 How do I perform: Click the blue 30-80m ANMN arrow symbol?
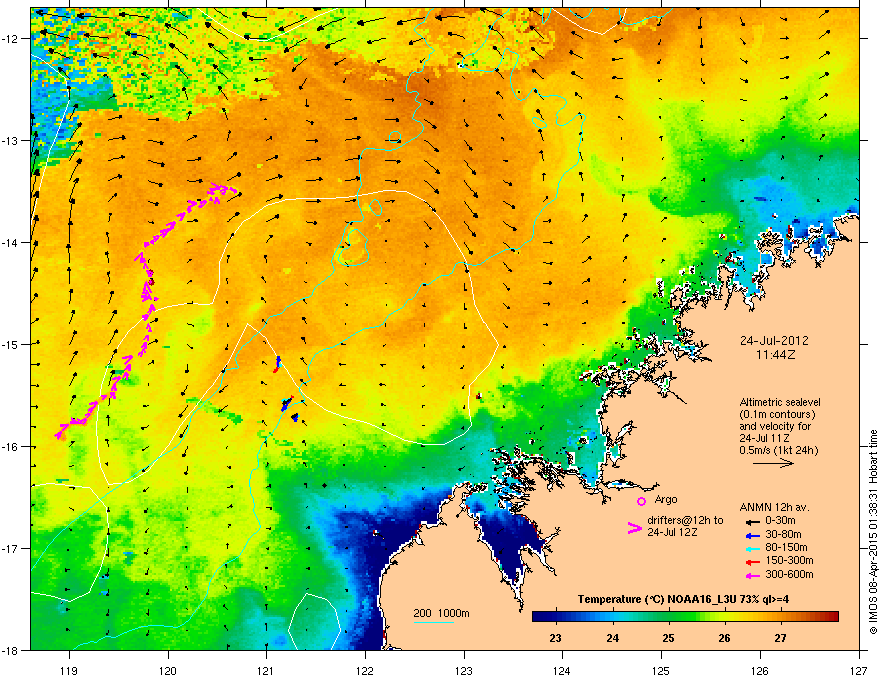(x=751, y=535)
